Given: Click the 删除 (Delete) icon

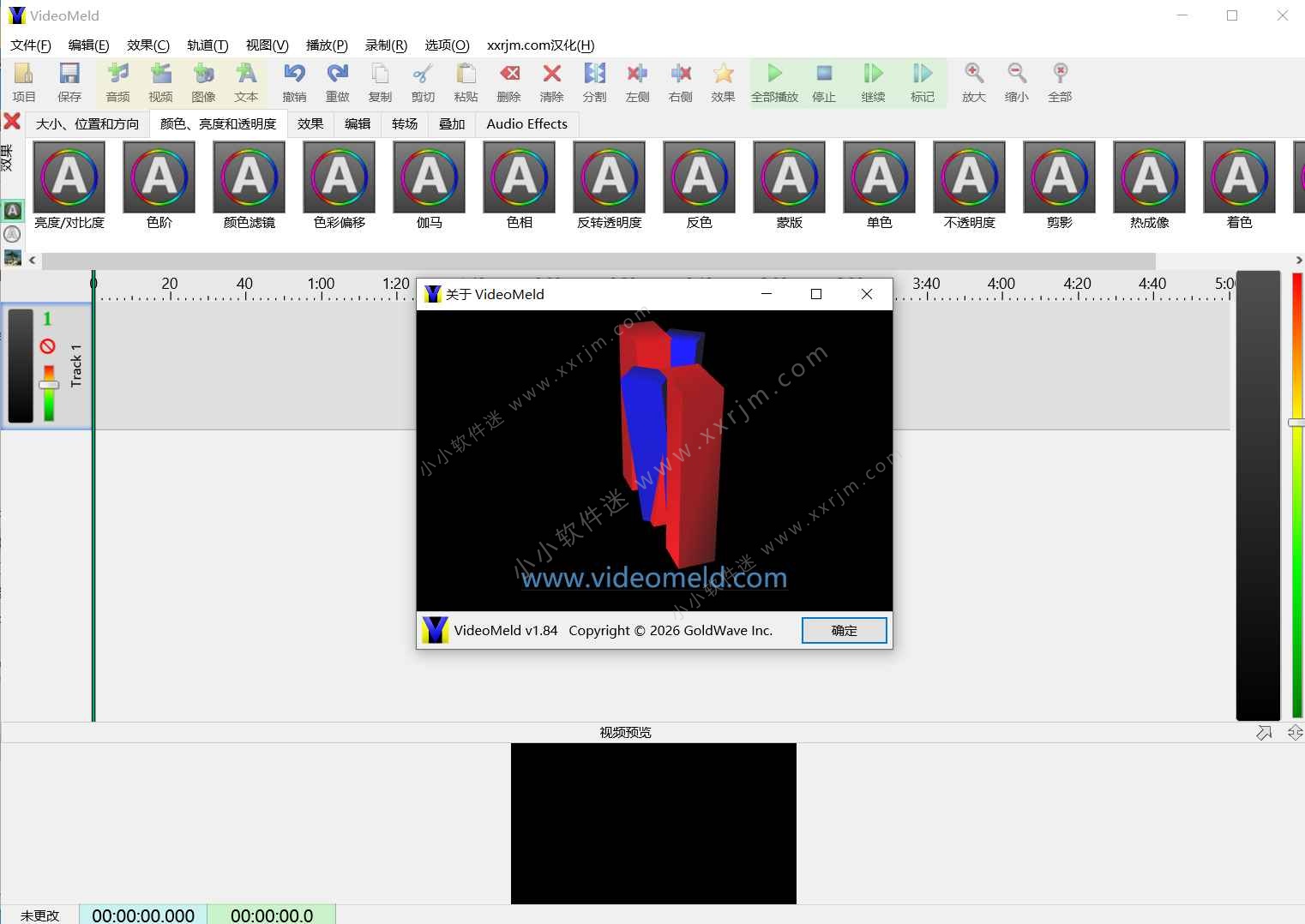Looking at the screenshot, I should pos(509,83).
